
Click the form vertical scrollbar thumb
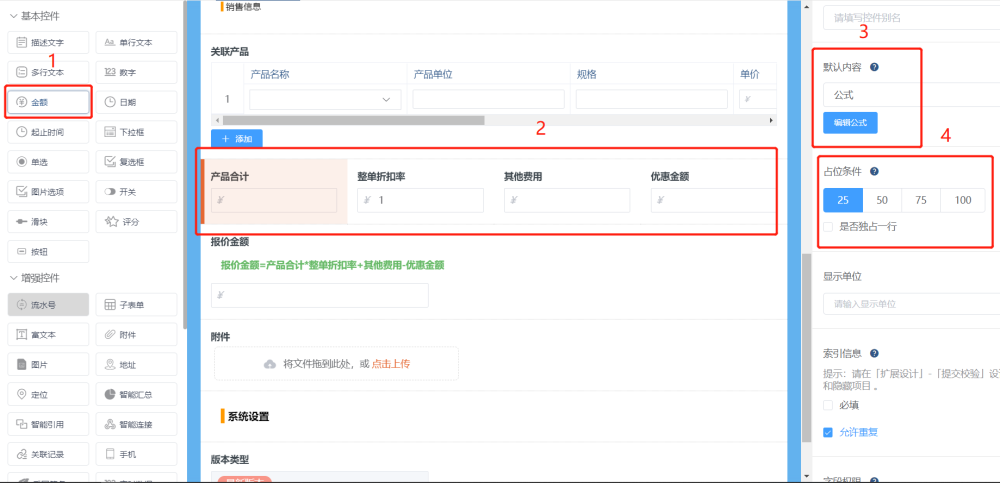[807, 348]
